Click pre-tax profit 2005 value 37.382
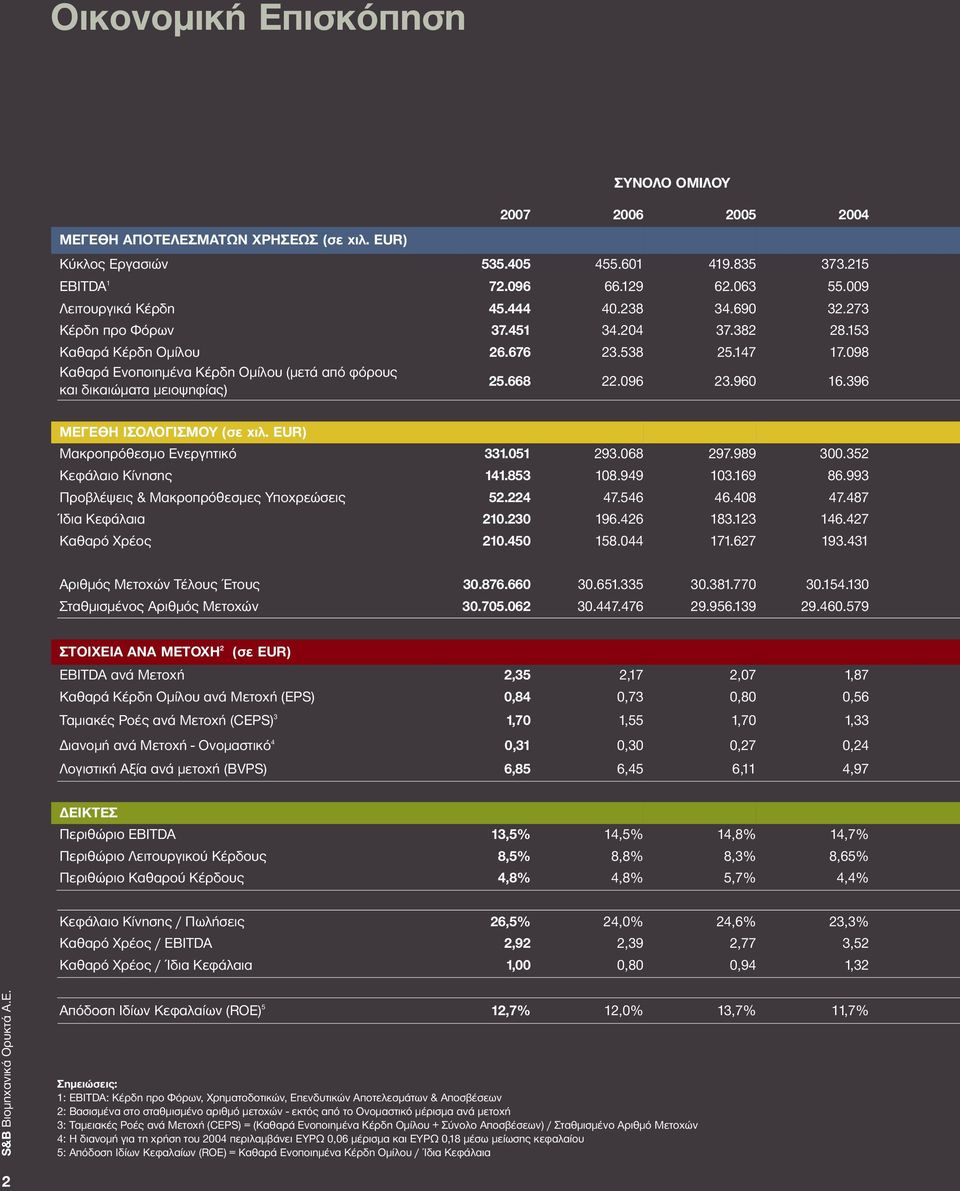The height and width of the screenshot is (1191, 960). (x=736, y=330)
